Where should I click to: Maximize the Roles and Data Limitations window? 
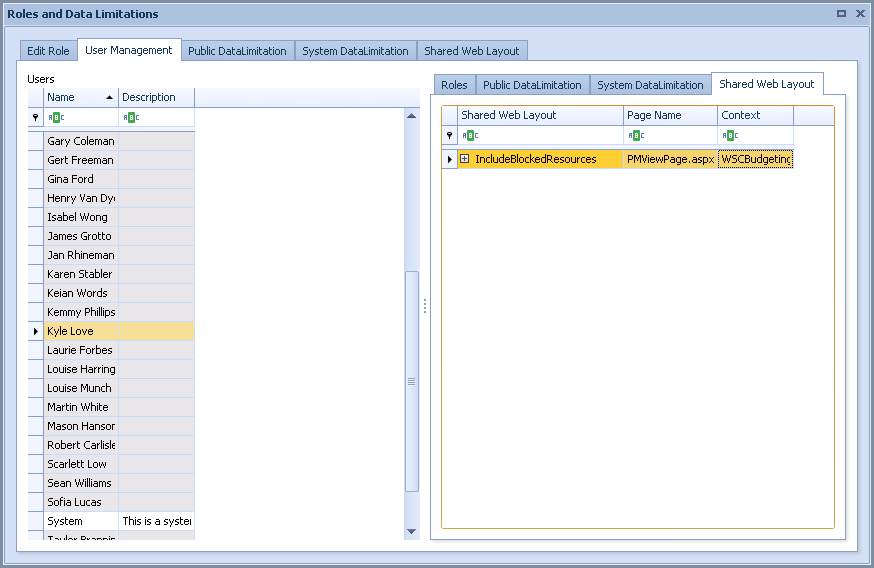coord(841,14)
